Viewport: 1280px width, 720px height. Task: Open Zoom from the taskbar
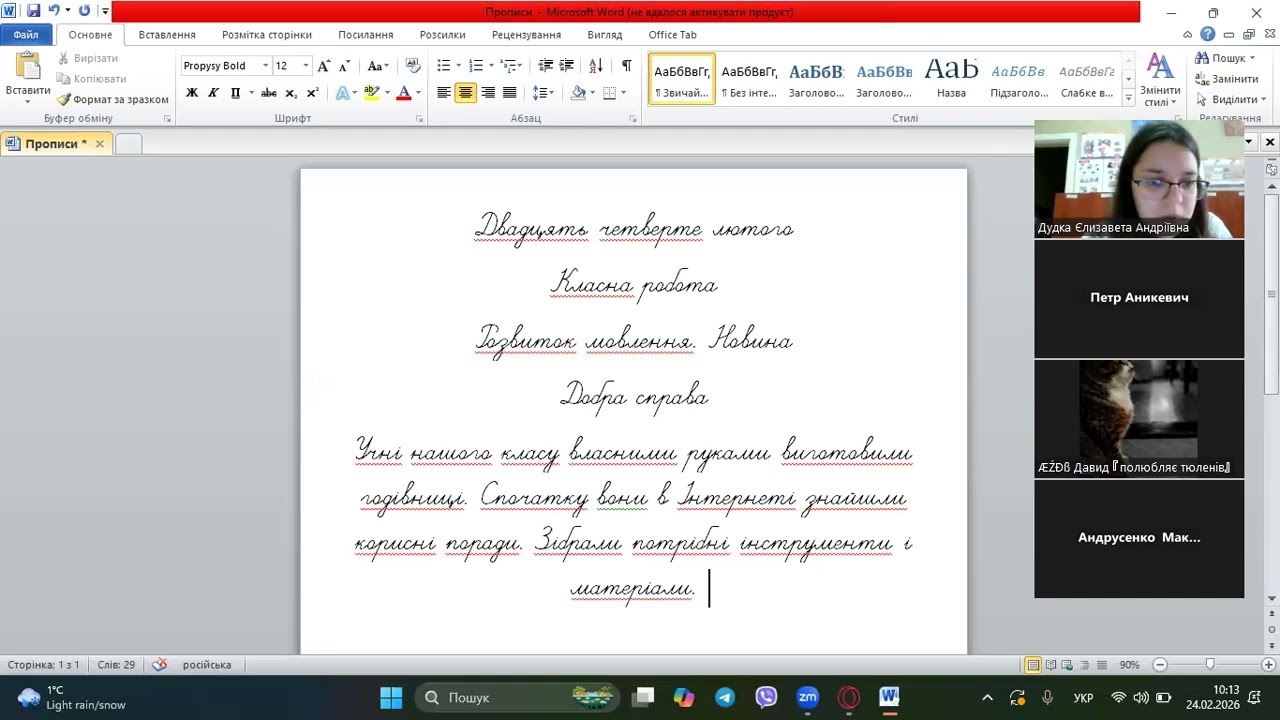click(x=807, y=697)
